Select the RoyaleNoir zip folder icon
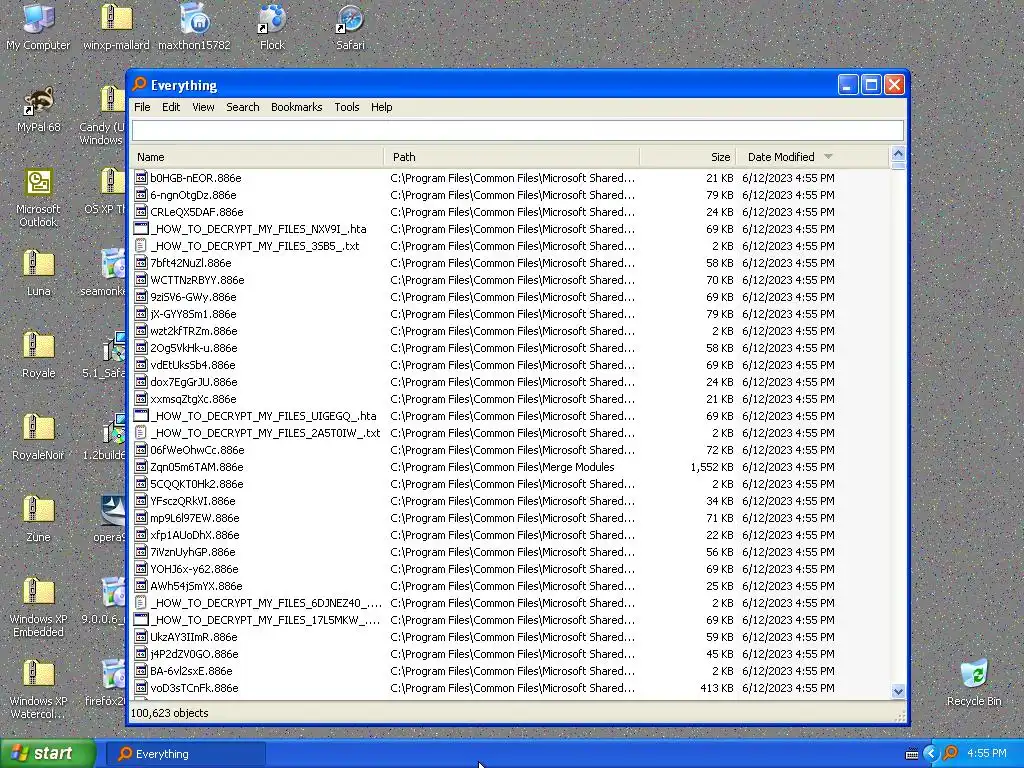 [38, 429]
